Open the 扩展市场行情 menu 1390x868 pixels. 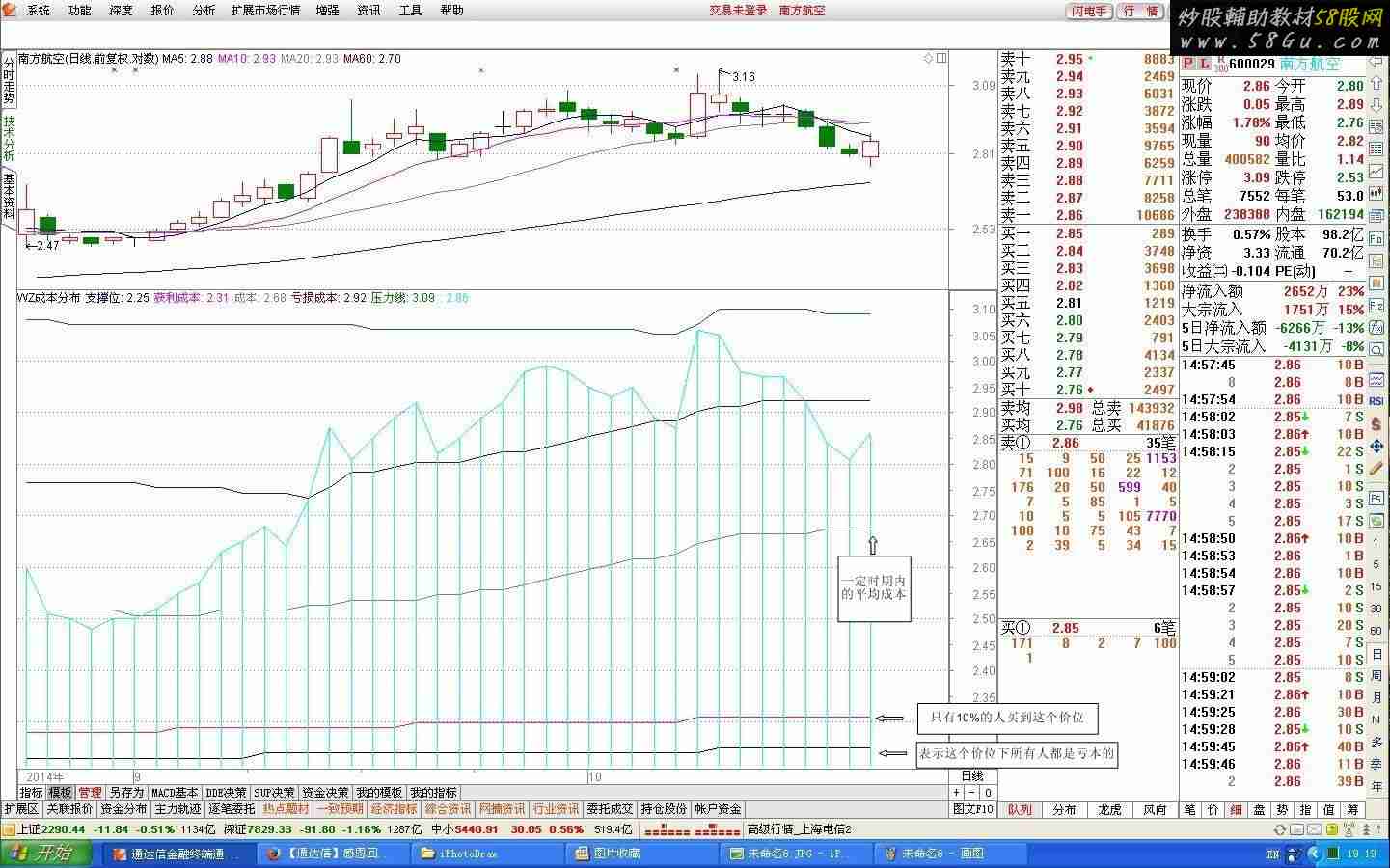tap(265, 11)
